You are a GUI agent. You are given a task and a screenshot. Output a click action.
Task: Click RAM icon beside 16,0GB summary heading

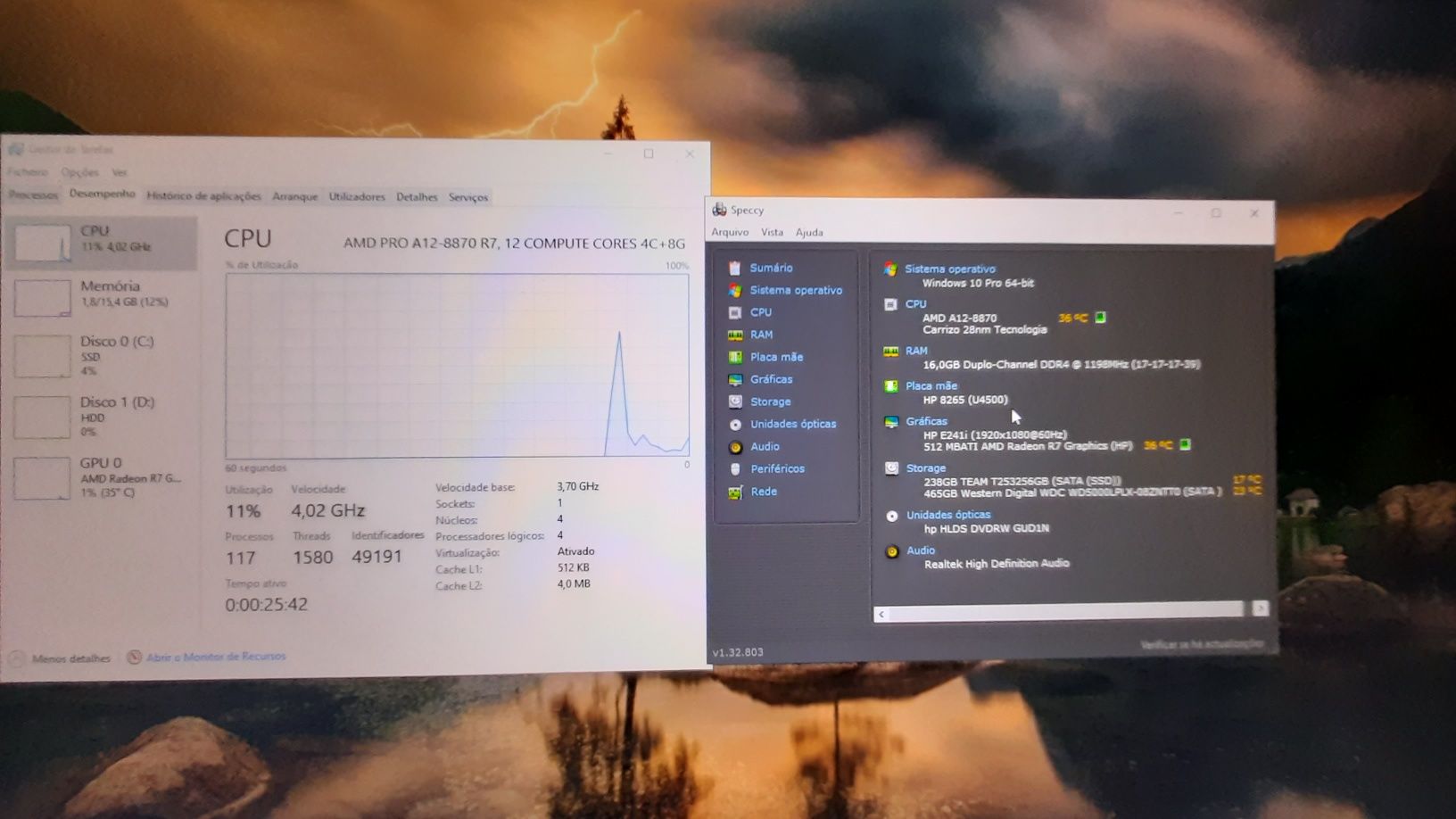pyautogui.click(x=890, y=351)
